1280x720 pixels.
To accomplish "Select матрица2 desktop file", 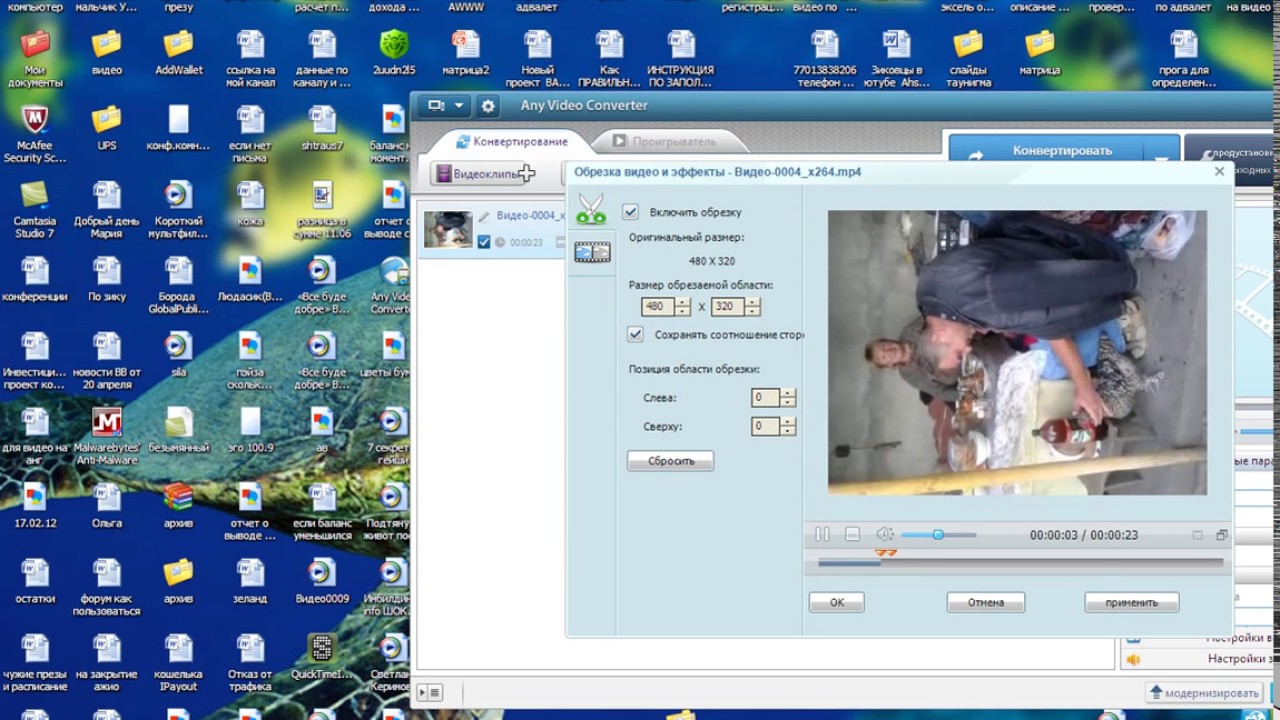I will point(466,53).
